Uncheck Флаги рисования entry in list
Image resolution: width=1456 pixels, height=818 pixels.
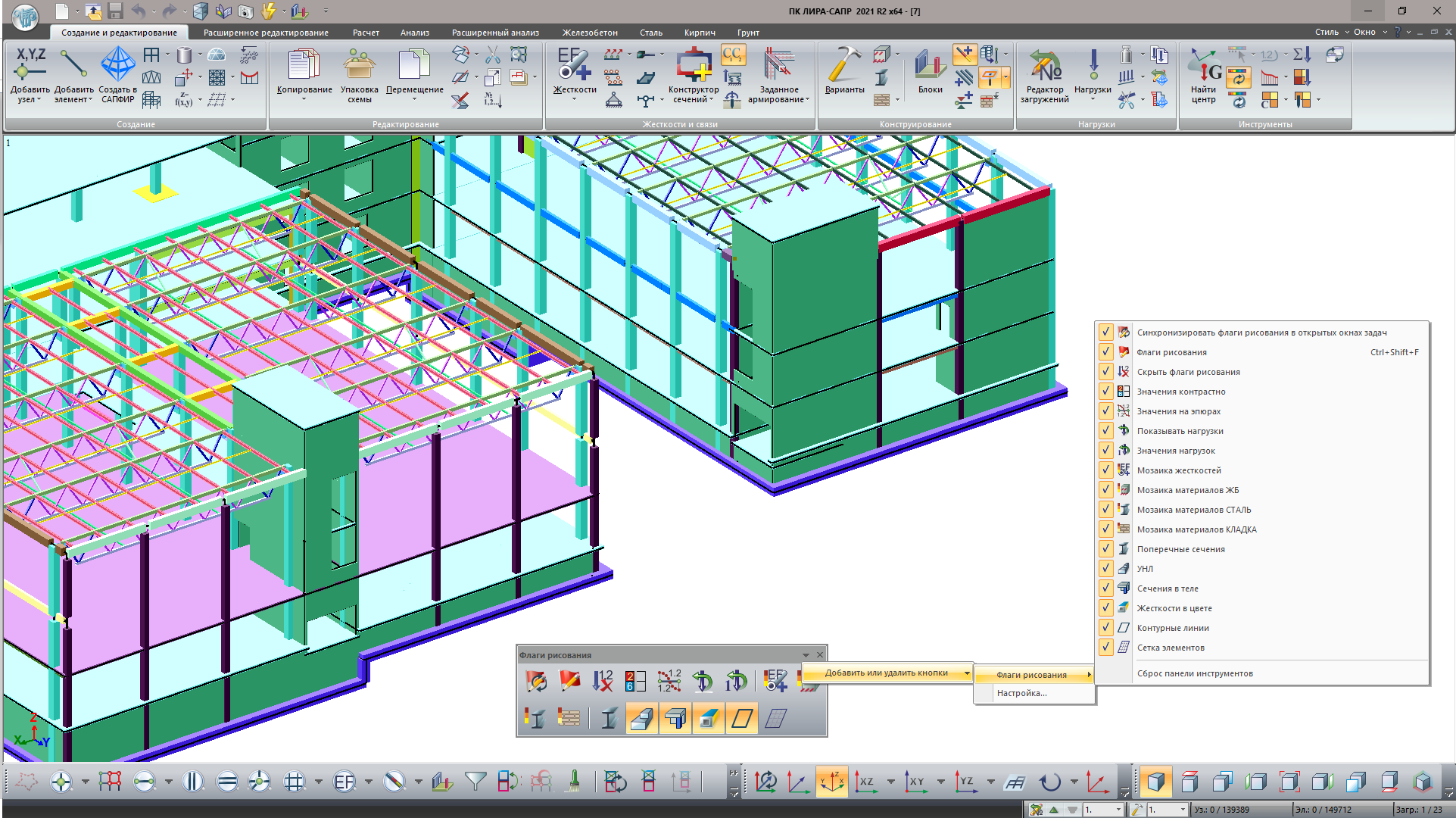pos(1105,351)
